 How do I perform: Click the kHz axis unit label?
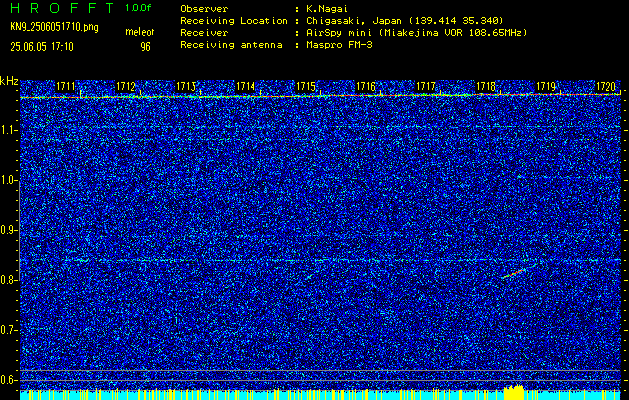tap(9, 81)
